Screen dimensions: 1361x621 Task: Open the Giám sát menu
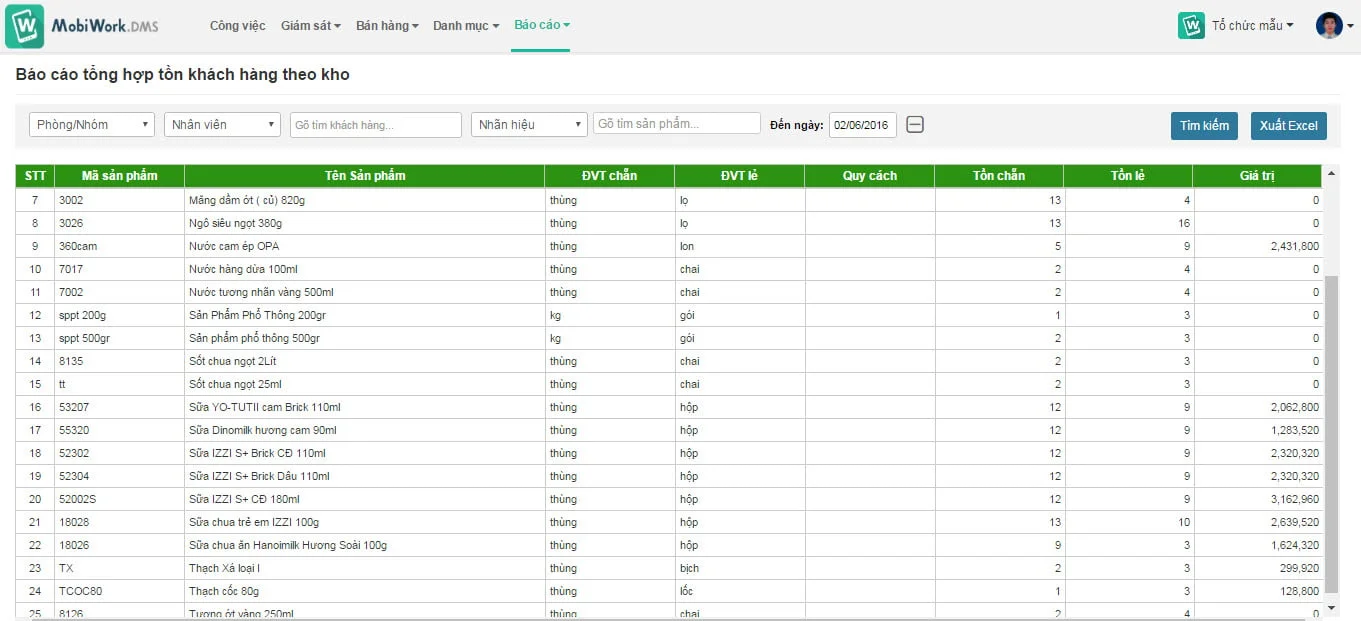pyautogui.click(x=310, y=26)
